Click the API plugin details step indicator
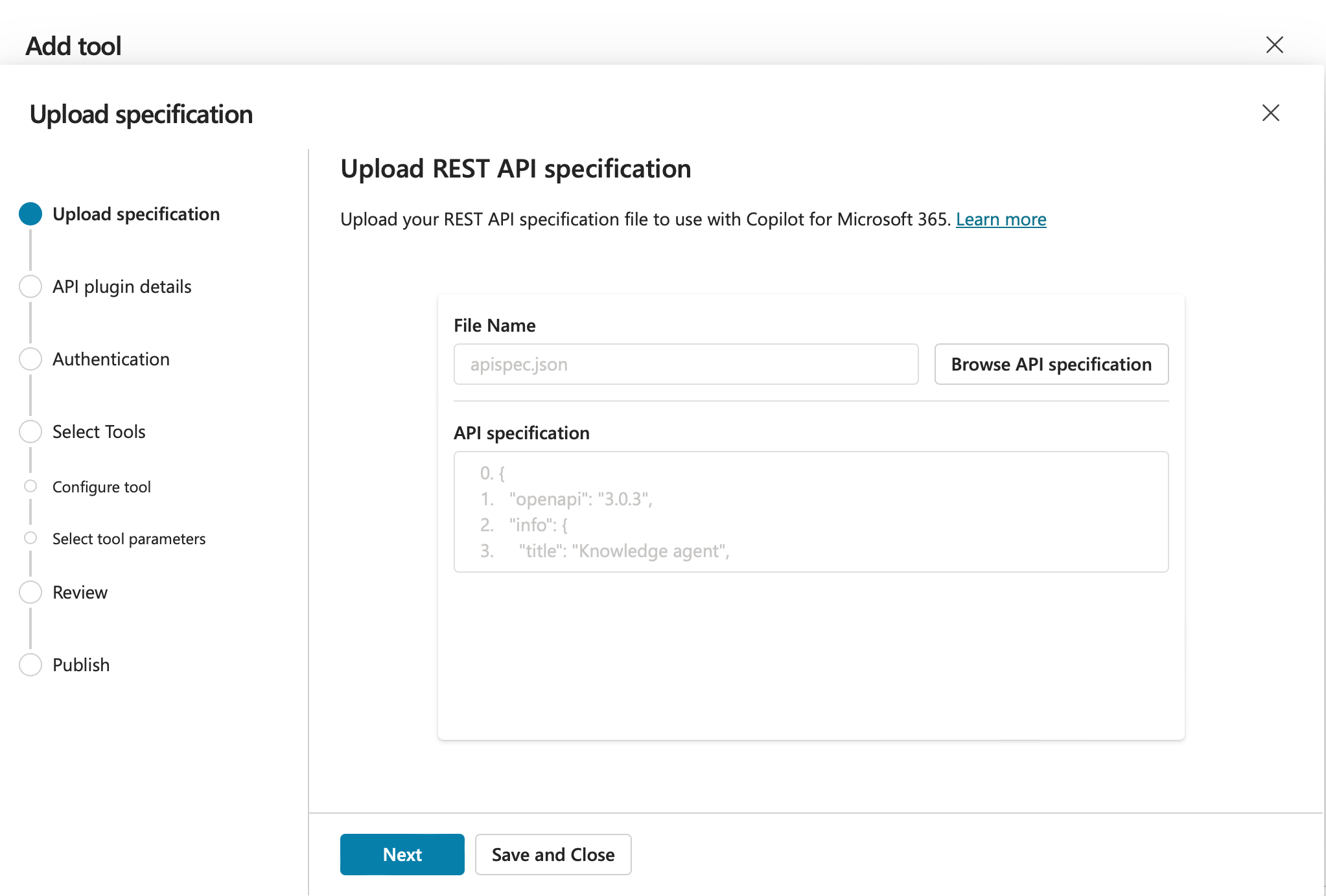The image size is (1326, 896). tap(30, 286)
